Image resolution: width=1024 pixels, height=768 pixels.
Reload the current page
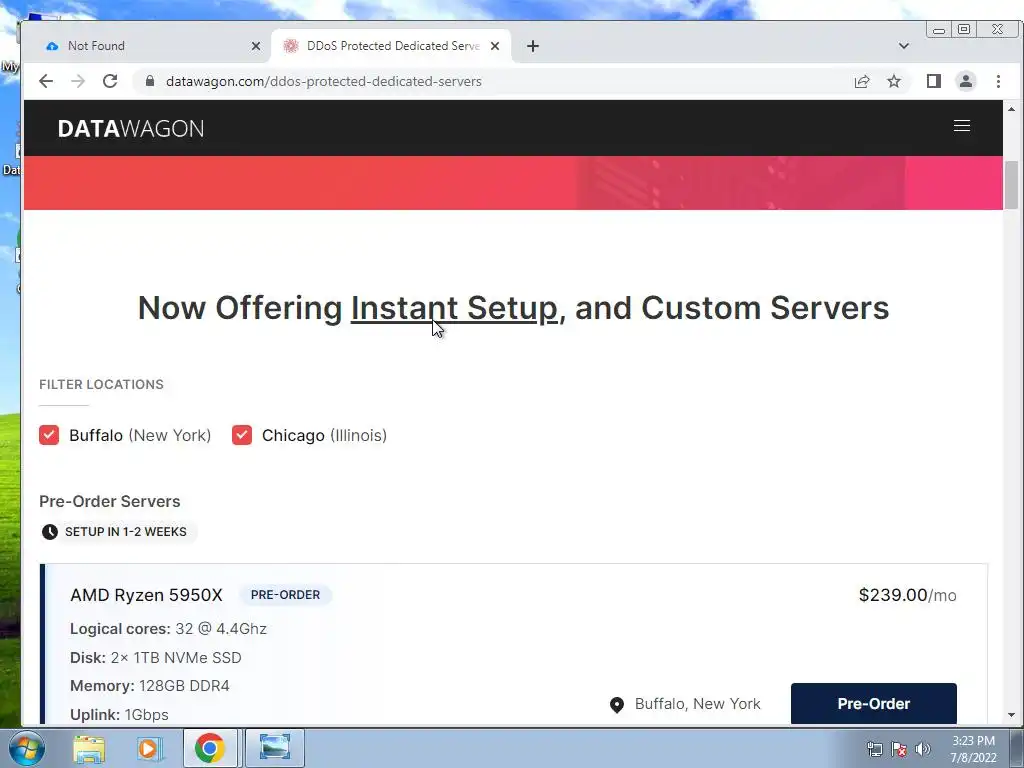point(110,81)
